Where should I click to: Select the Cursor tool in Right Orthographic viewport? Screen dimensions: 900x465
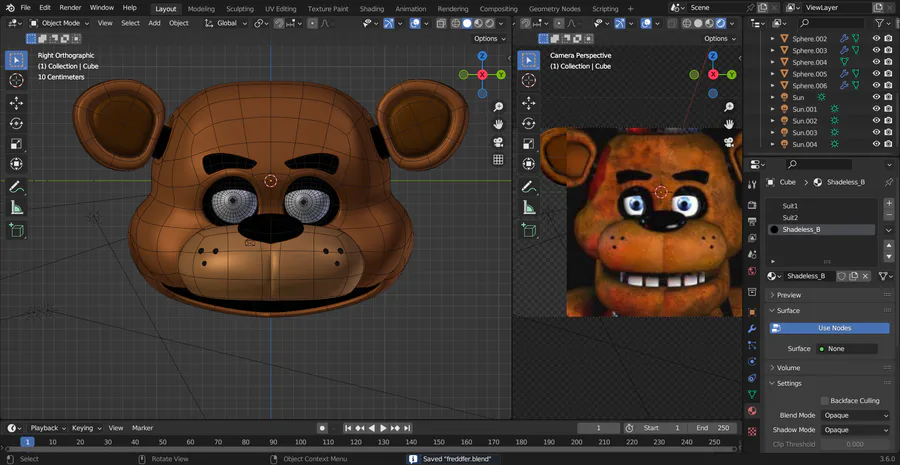[x=16, y=80]
